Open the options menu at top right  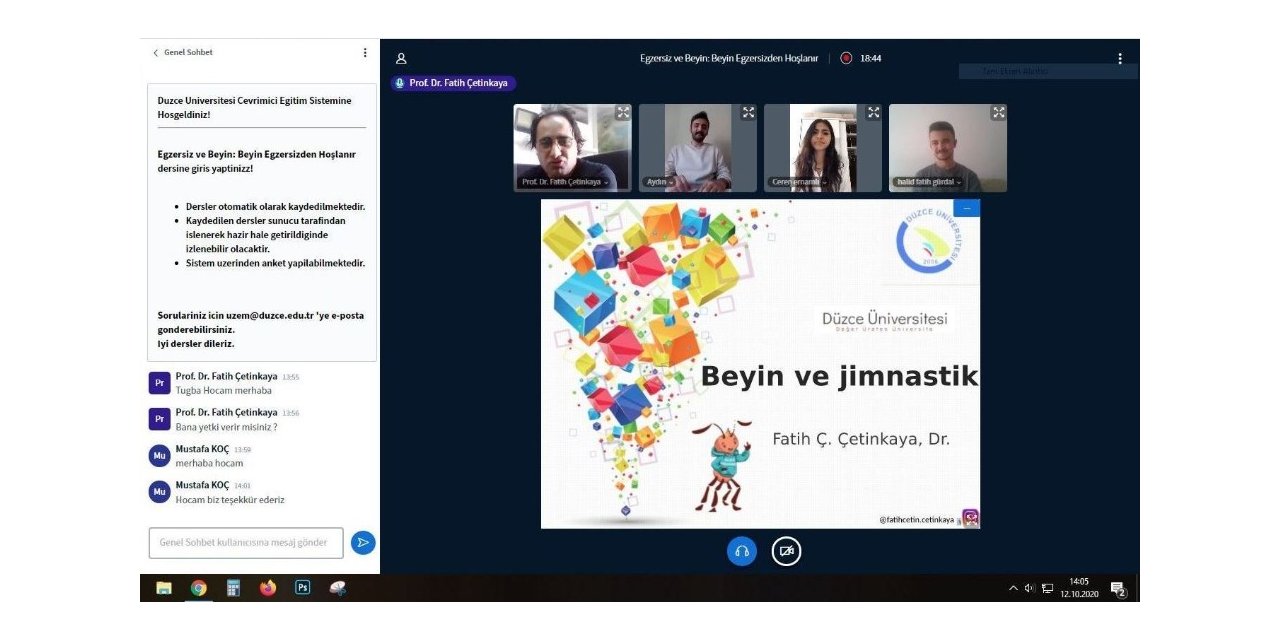click(1120, 58)
